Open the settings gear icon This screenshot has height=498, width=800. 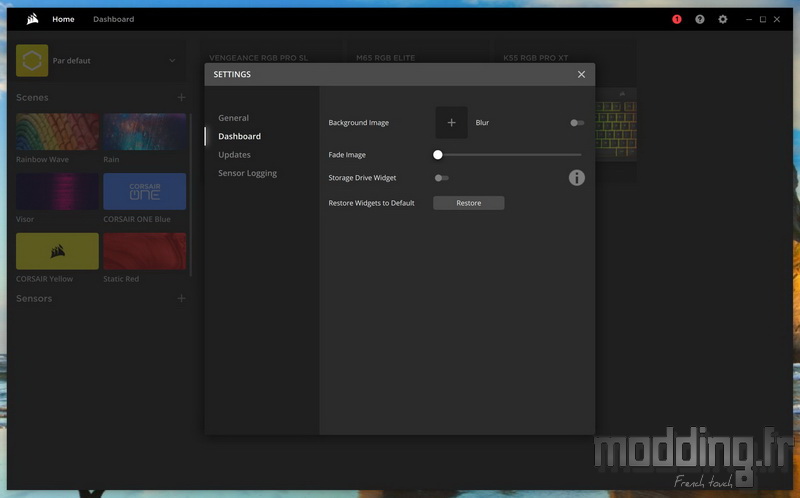pos(722,19)
